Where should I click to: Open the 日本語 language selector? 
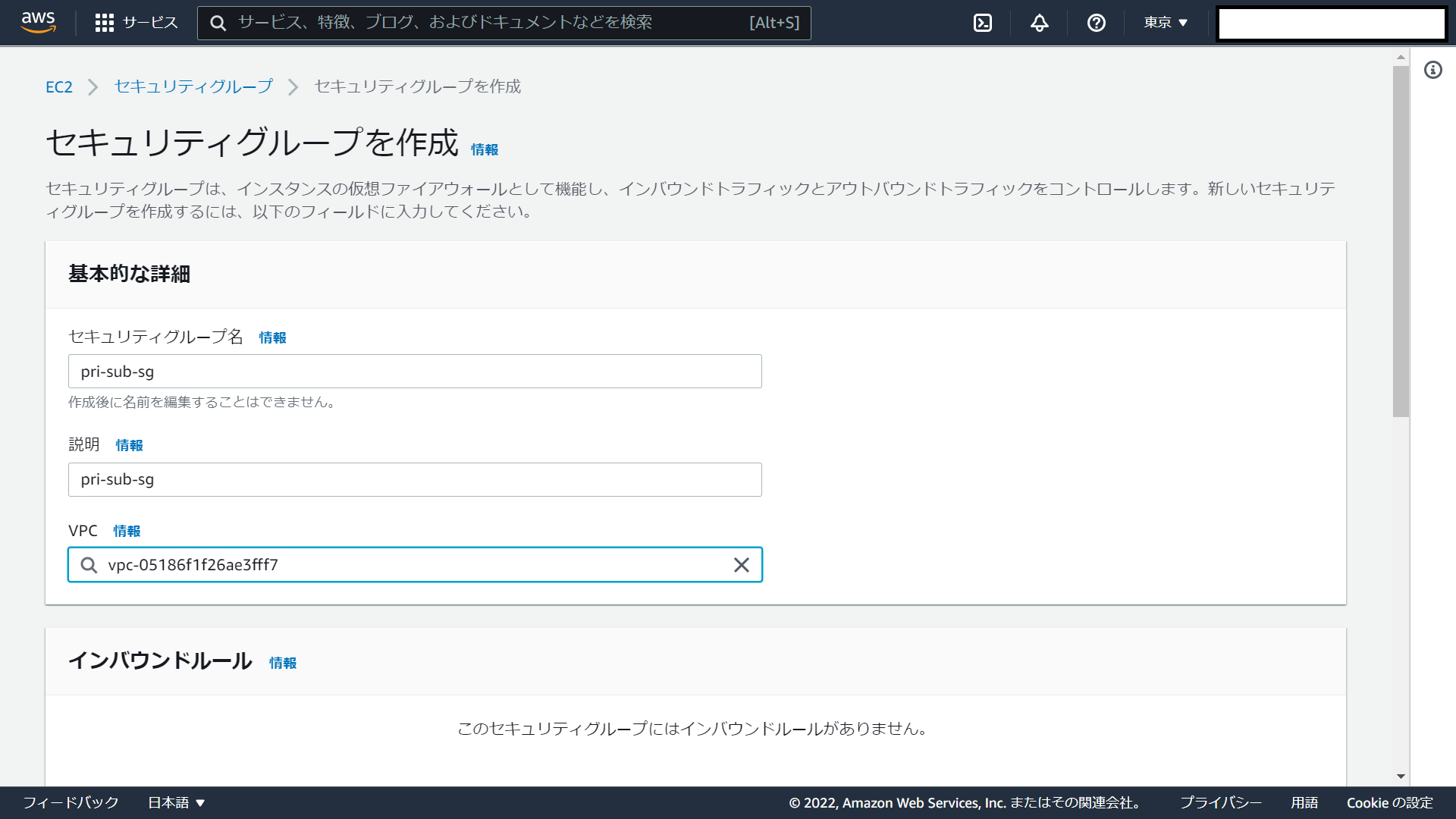176,802
